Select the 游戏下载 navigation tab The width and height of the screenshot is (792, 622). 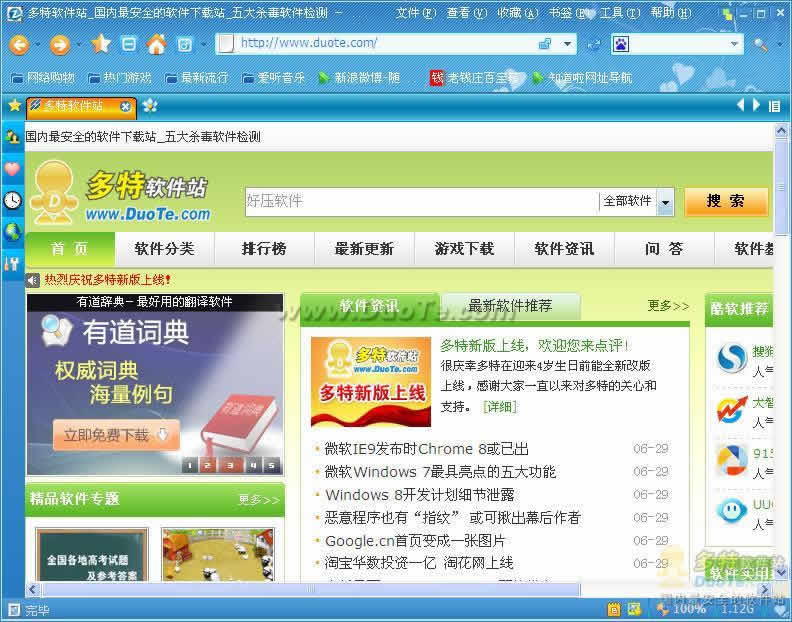(x=464, y=249)
